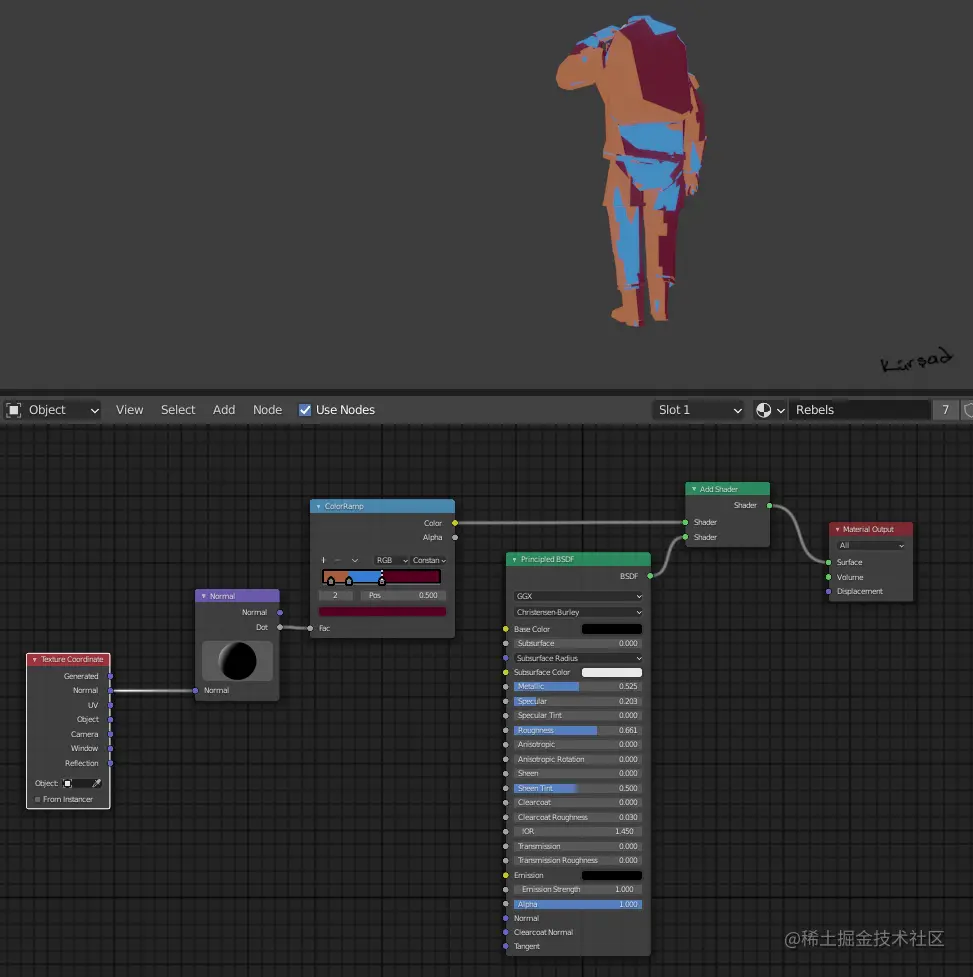Select the orange color stop handle in ColorRamp
The image size is (973, 977).
click(330, 581)
